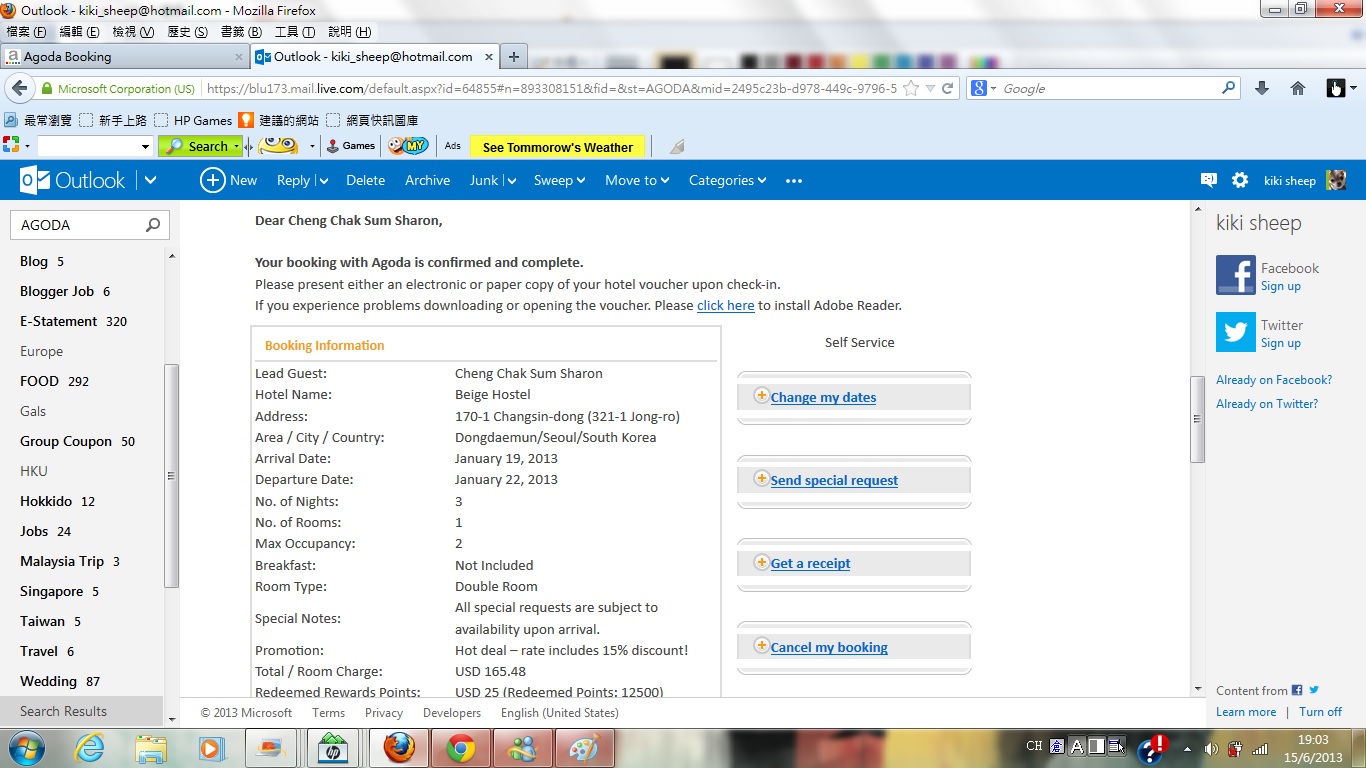Open more actions ellipsis menu
Viewport: 1366px width, 768px height.
click(794, 181)
